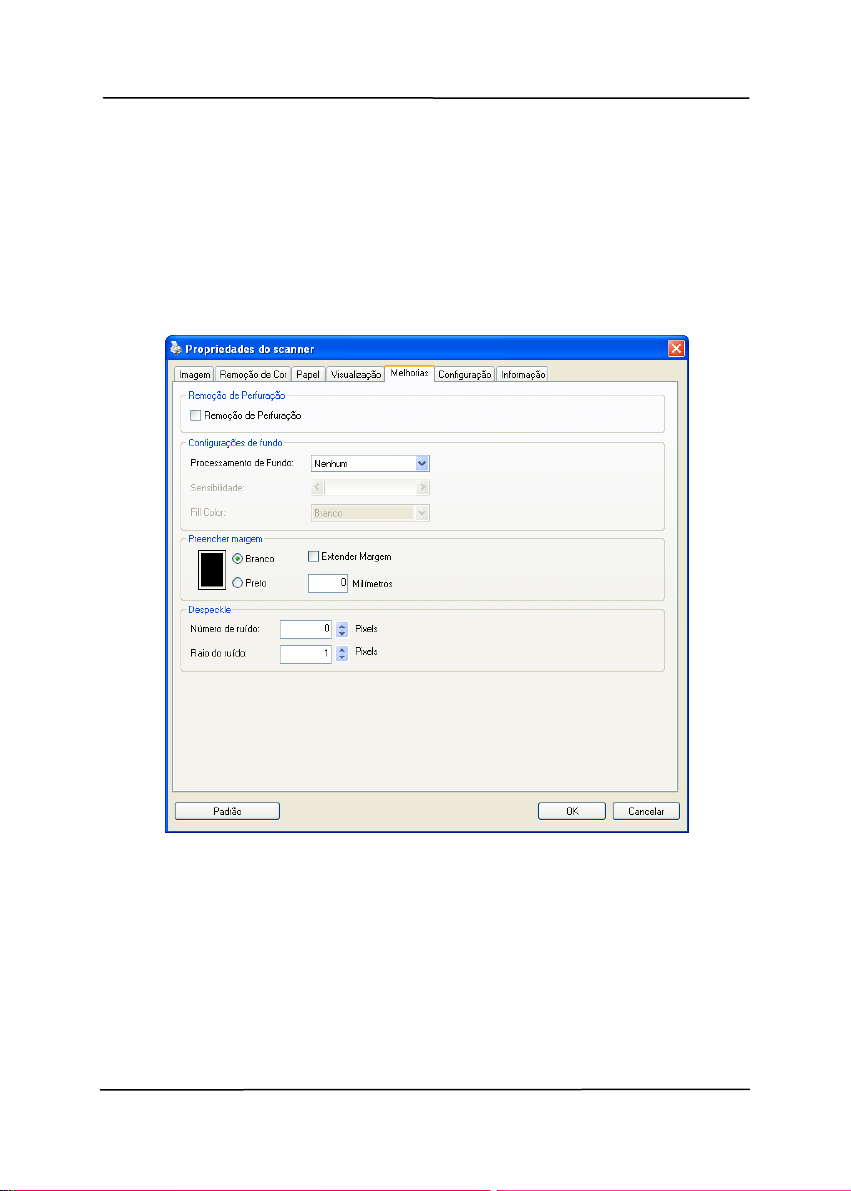Viewport: 851px width, 1191px height.
Task: Select the Papel tab
Action: coord(308,374)
